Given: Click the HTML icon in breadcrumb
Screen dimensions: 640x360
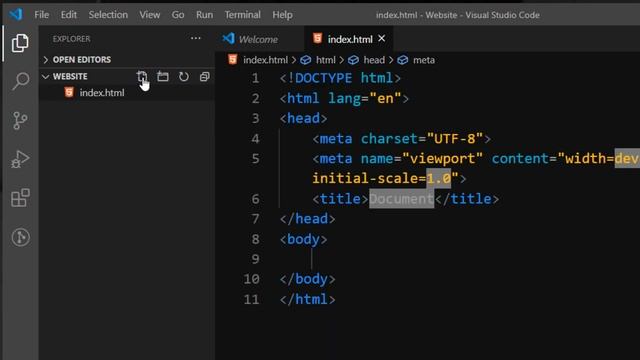Looking at the screenshot, I should coord(233,60).
